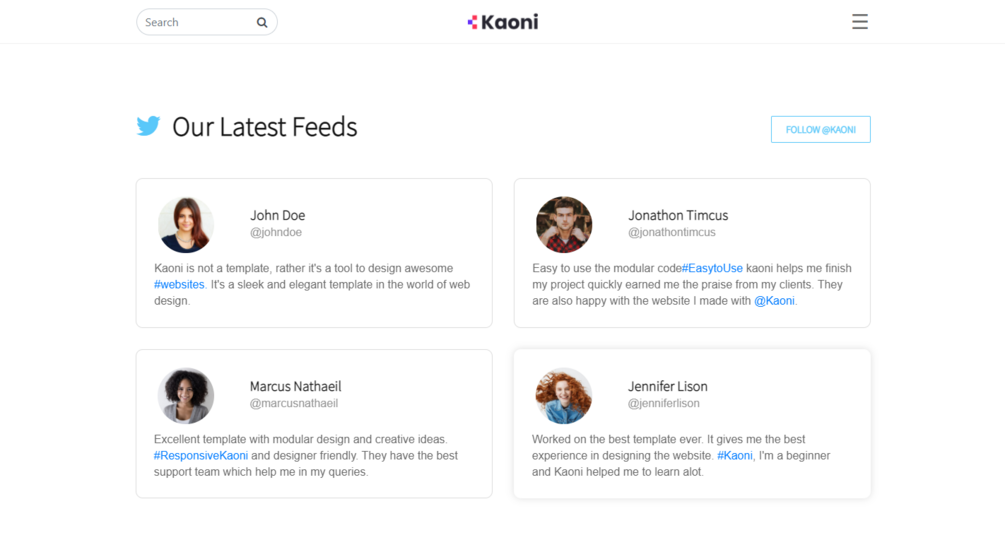Click the #Kaoni hashtag in Jennifer's tweet

(x=735, y=456)
